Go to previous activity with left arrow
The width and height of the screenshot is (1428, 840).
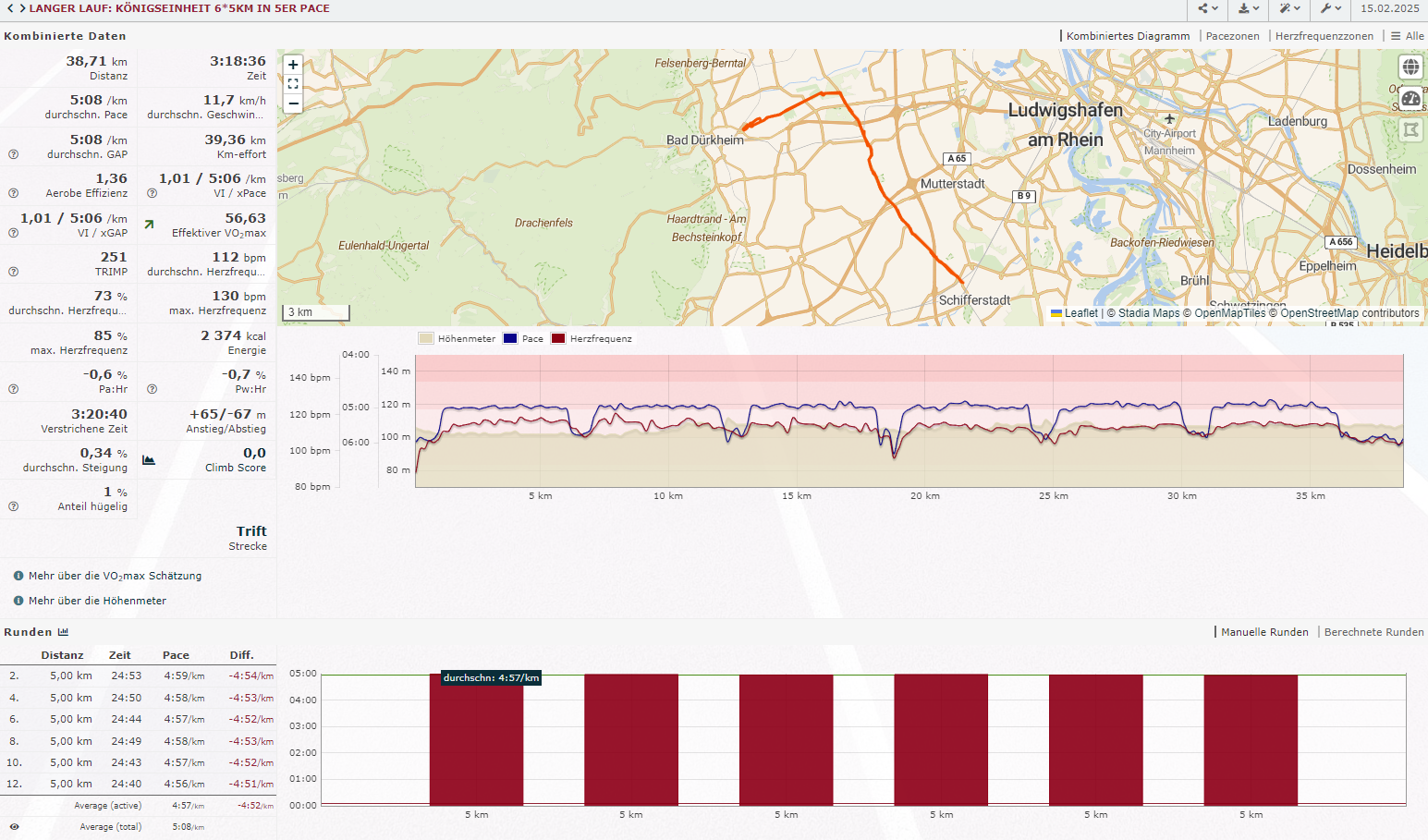point(10,8)
